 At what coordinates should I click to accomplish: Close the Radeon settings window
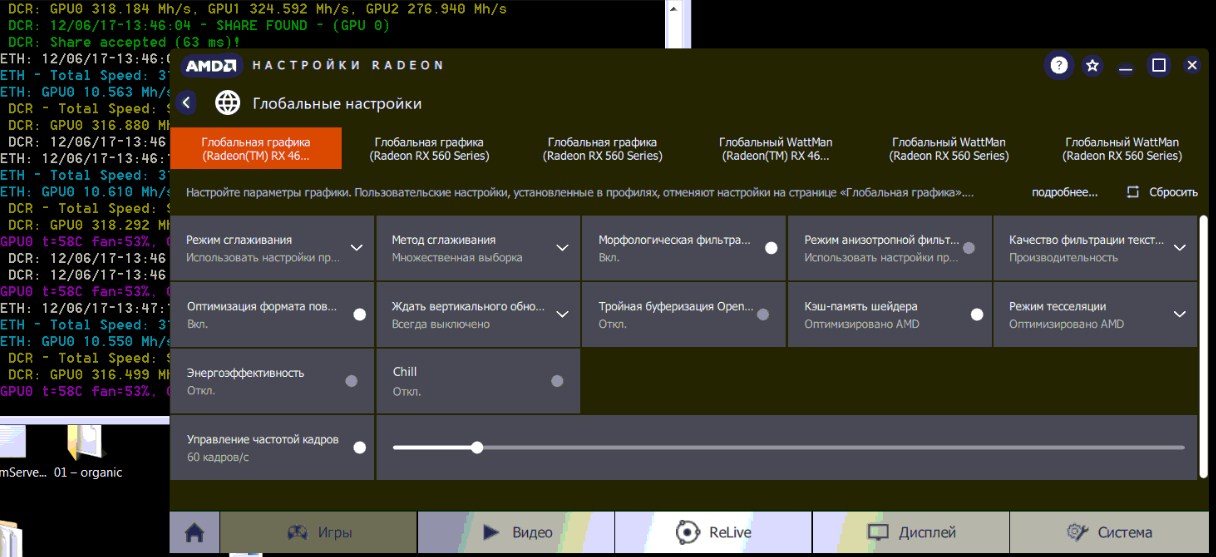[x=1192, y=65]
